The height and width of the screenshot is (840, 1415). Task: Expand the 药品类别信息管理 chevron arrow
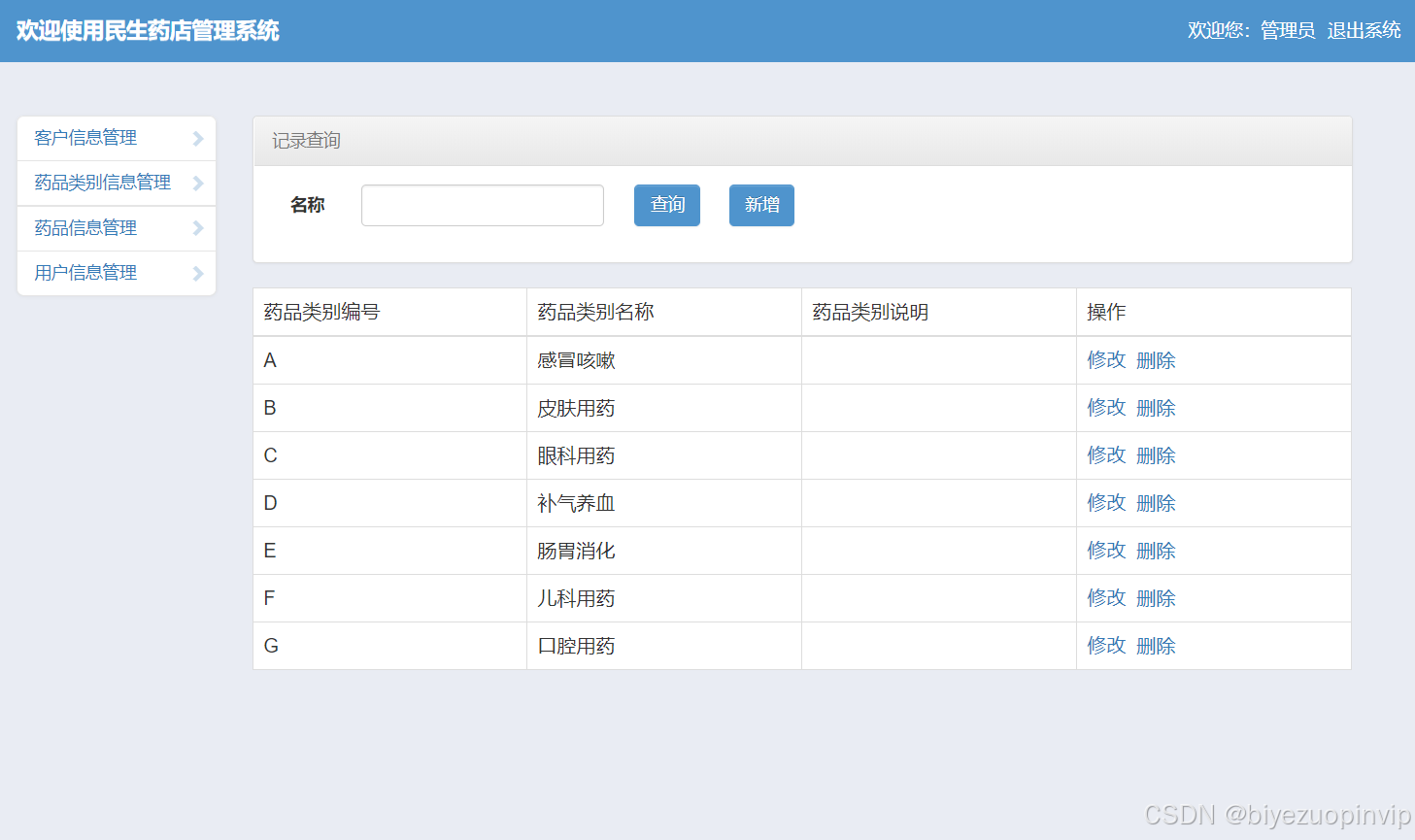(x=198, y=184)
